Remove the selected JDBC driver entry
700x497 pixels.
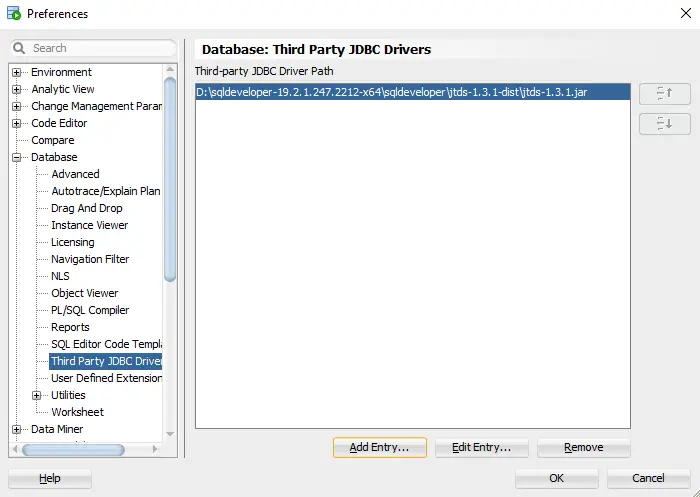583,447
